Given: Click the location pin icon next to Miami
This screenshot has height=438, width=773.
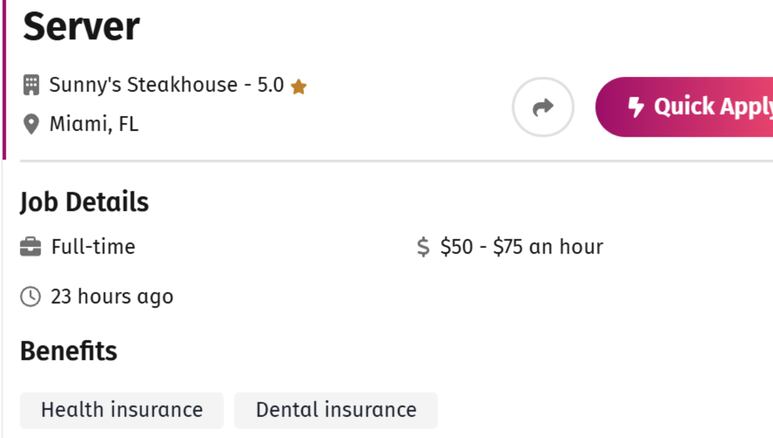Looking at the screenshot, I should click(x=31, y=124).
